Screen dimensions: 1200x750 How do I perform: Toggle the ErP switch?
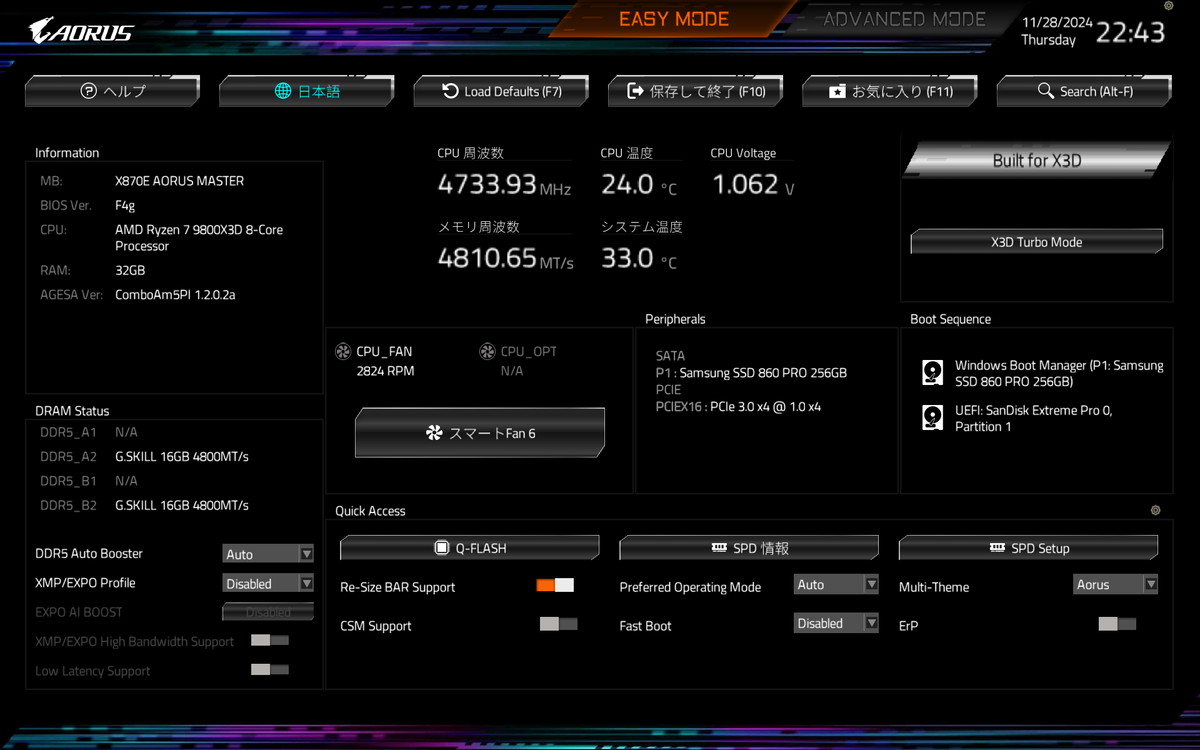(x=1117, y=624)
